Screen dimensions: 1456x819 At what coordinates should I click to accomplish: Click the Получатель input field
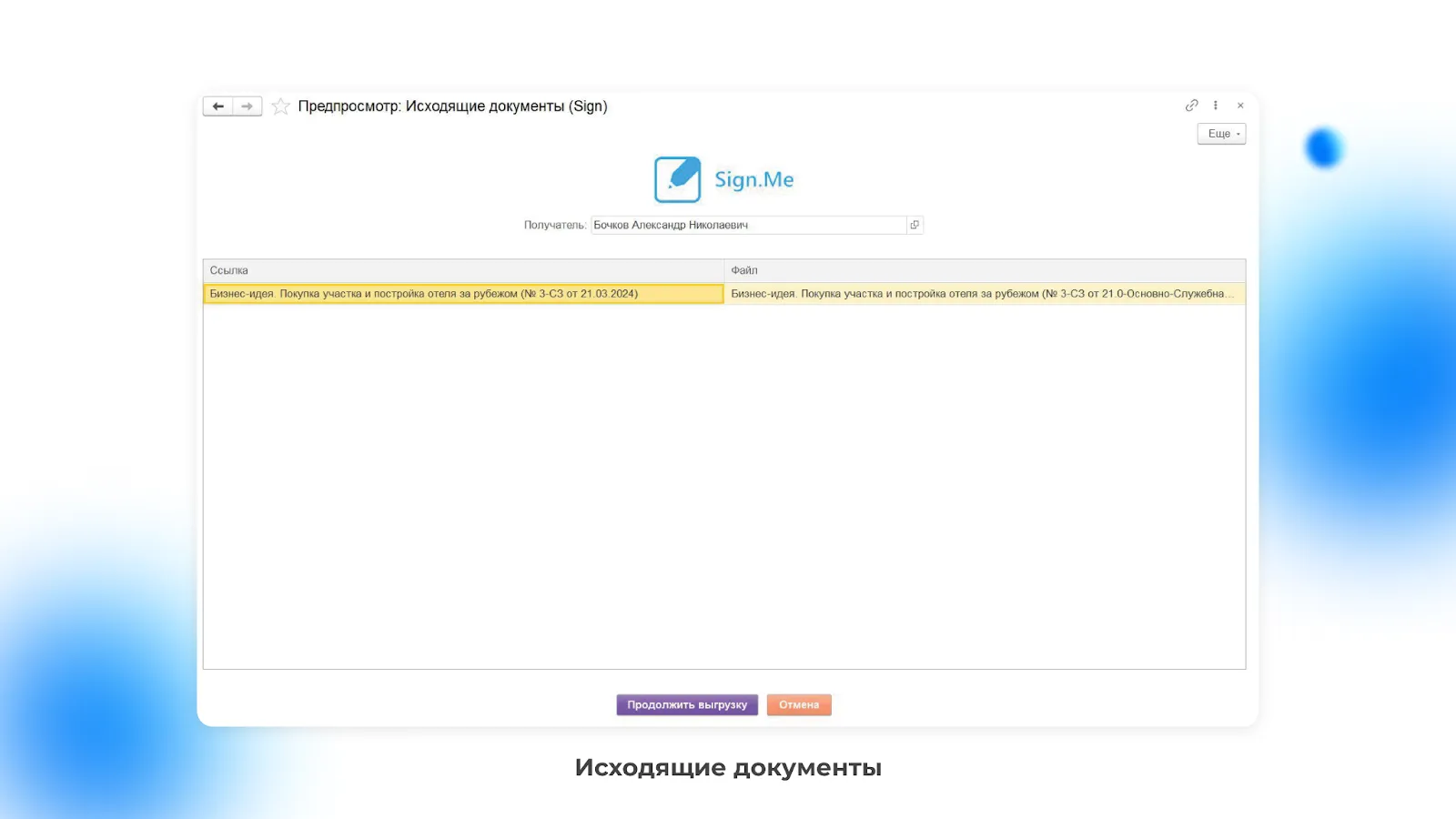[746, 225]
